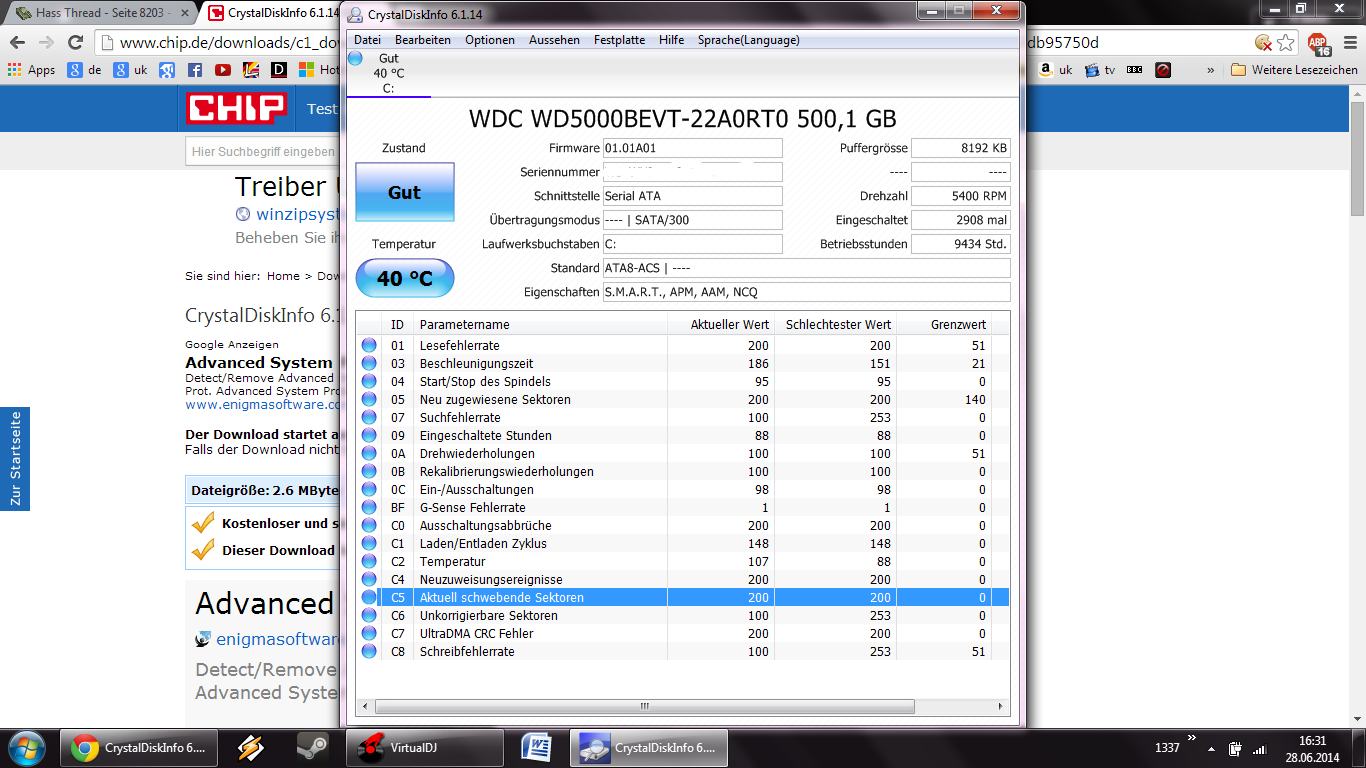The height and width of the screenshot is (768, 1366).
Task: Open the Festplatte menu
Action: (x=619, y=40)
